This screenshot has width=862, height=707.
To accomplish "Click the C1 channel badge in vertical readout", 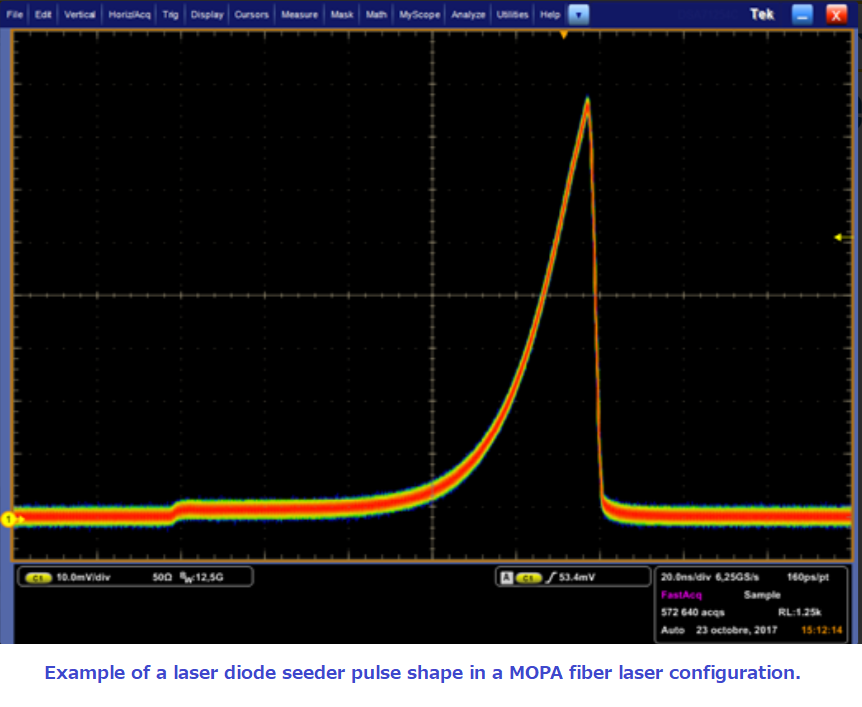I will click(39, 577).
